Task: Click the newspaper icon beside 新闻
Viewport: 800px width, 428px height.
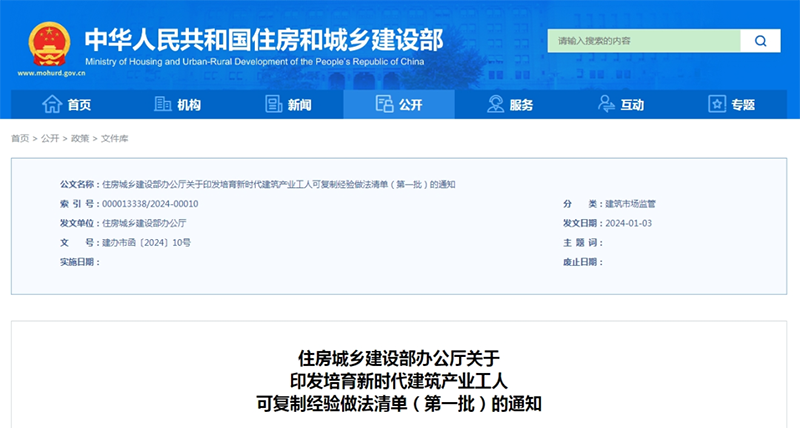Action: coord(273,105)
